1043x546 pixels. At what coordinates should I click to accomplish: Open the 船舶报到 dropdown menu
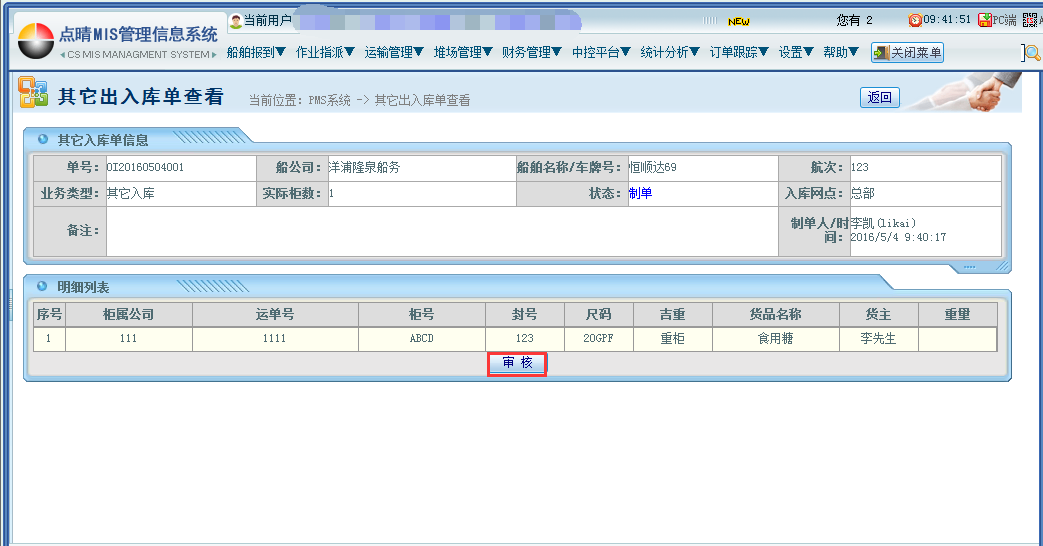(256, 53)
